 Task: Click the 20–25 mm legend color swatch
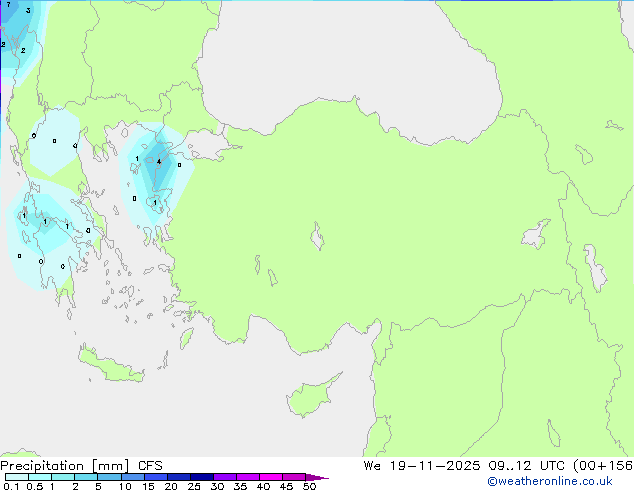(179, 477)
